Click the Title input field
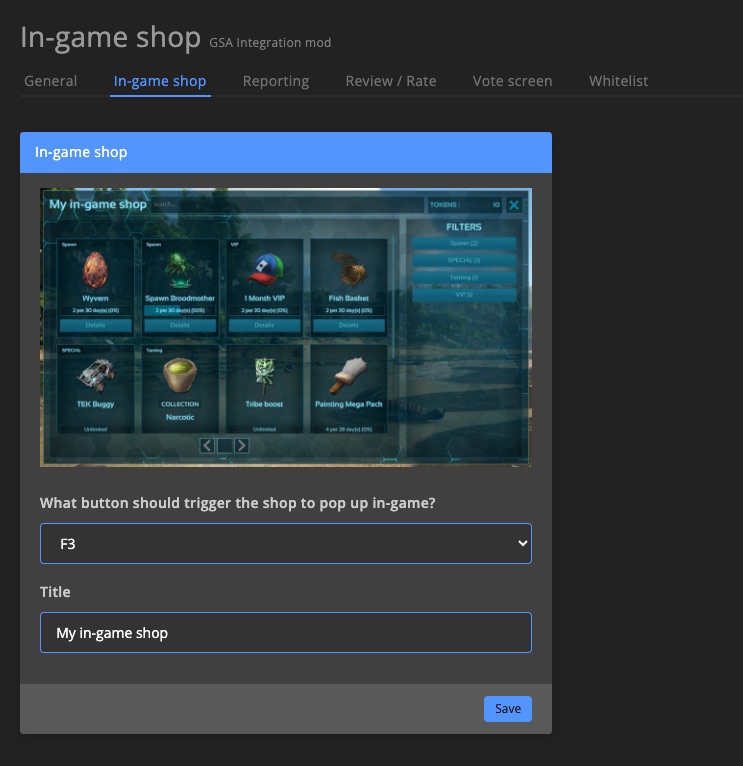This screenshot has height=766, width=743. pos(285,633)
